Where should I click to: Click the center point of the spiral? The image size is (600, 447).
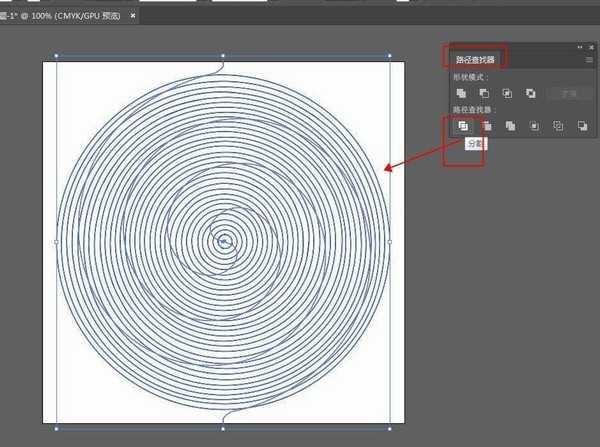pos(224,241)
